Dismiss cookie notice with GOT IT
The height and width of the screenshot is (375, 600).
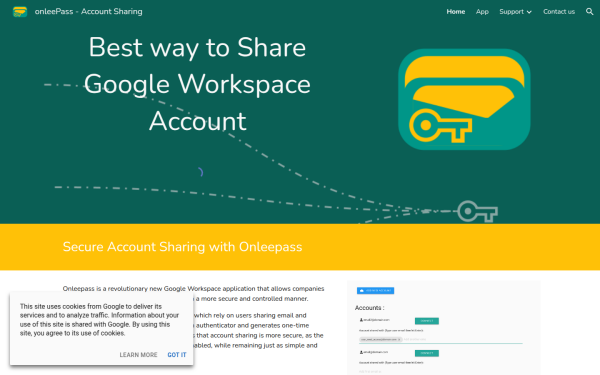click(177, 355)
